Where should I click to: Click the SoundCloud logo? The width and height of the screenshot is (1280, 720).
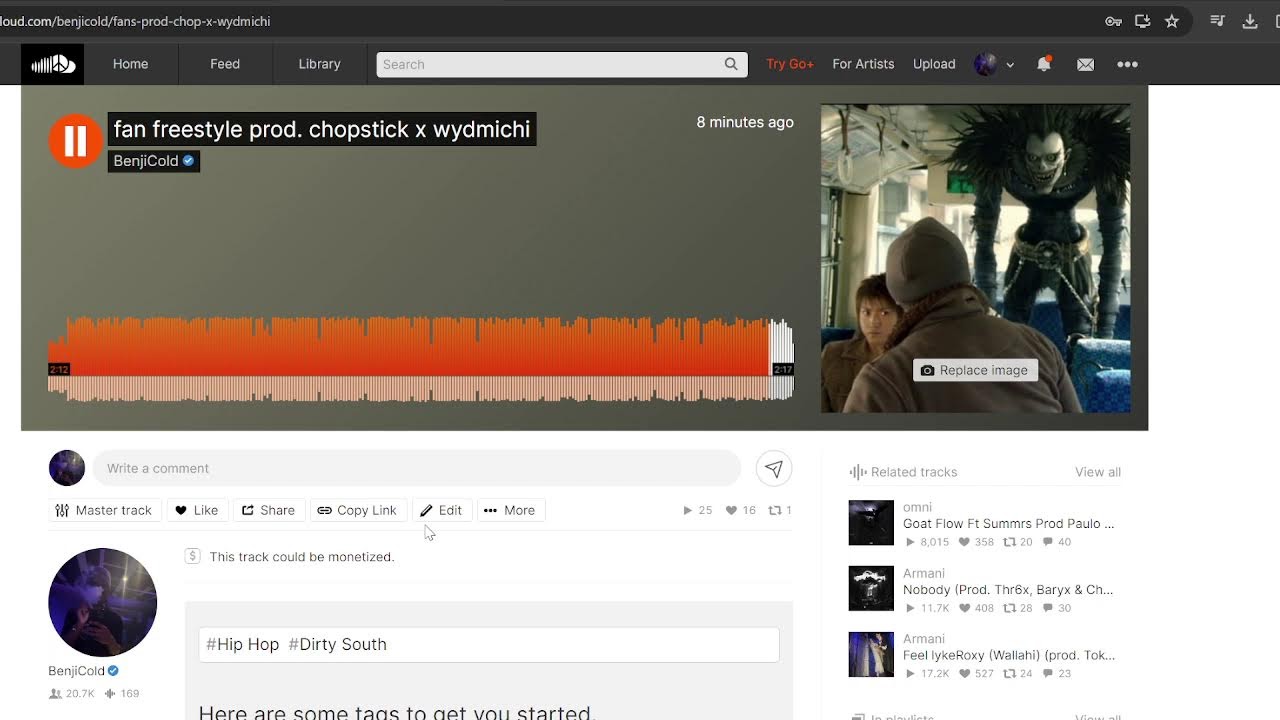pos(53,64)
